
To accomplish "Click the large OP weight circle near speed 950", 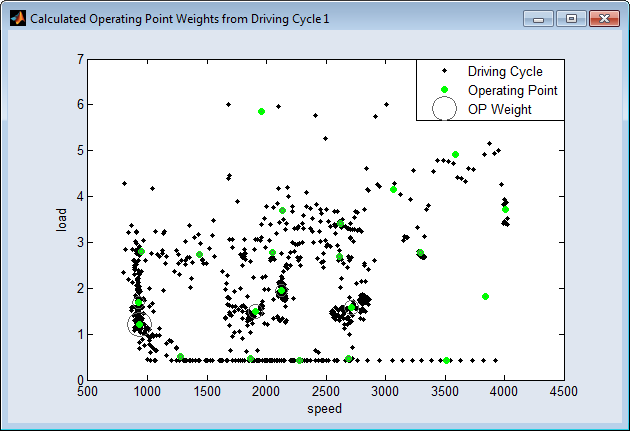I will 139,323.
